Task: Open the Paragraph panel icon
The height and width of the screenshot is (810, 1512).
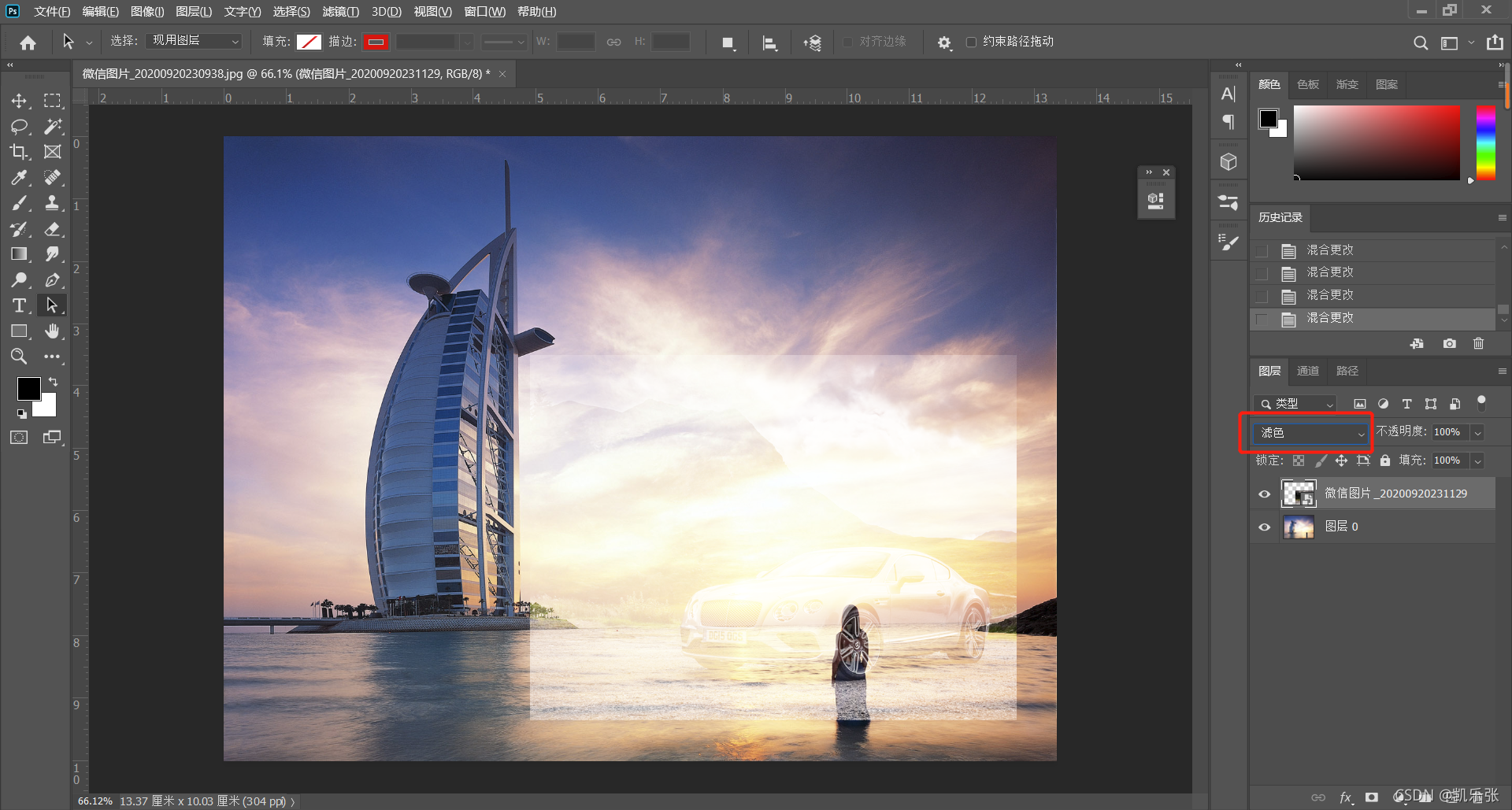Action: coord(1228,121)
